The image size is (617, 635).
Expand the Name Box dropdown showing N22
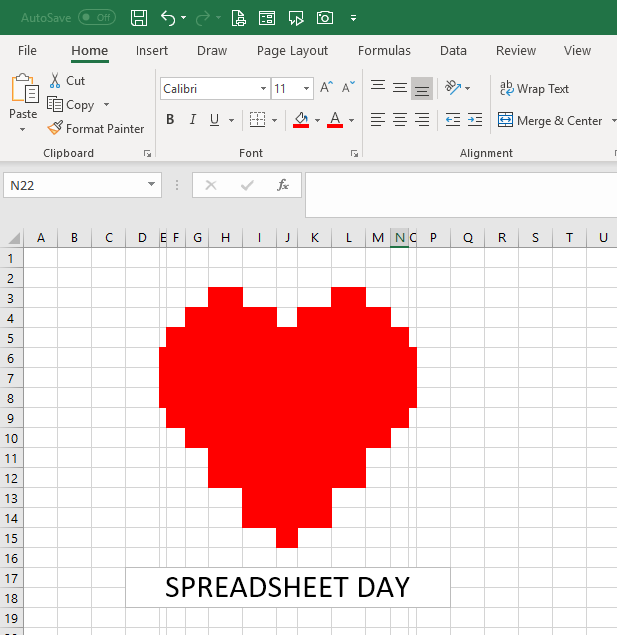(151, 184)
